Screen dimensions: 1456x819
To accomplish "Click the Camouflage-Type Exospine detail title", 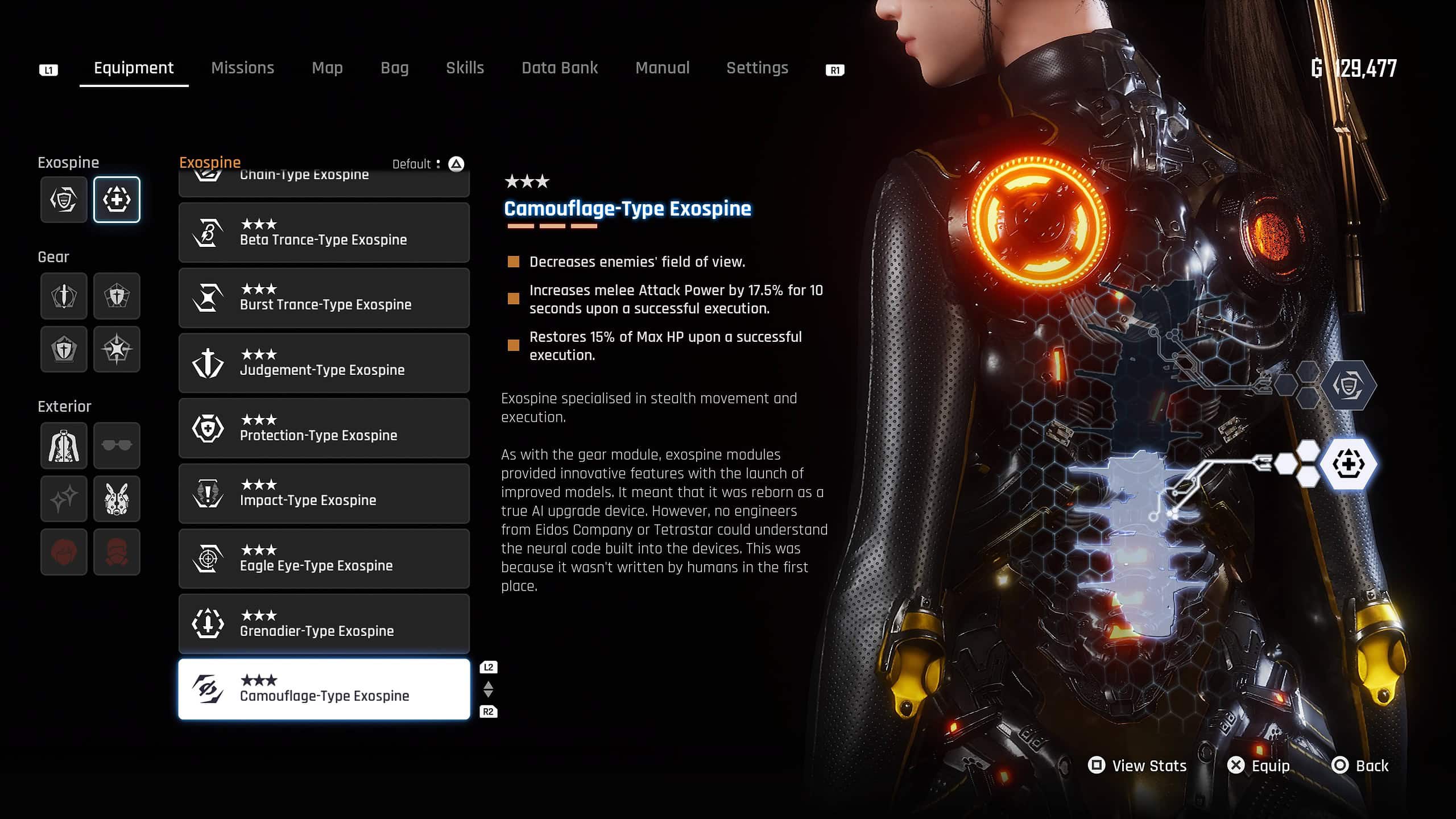I will (x=627, y=209).
